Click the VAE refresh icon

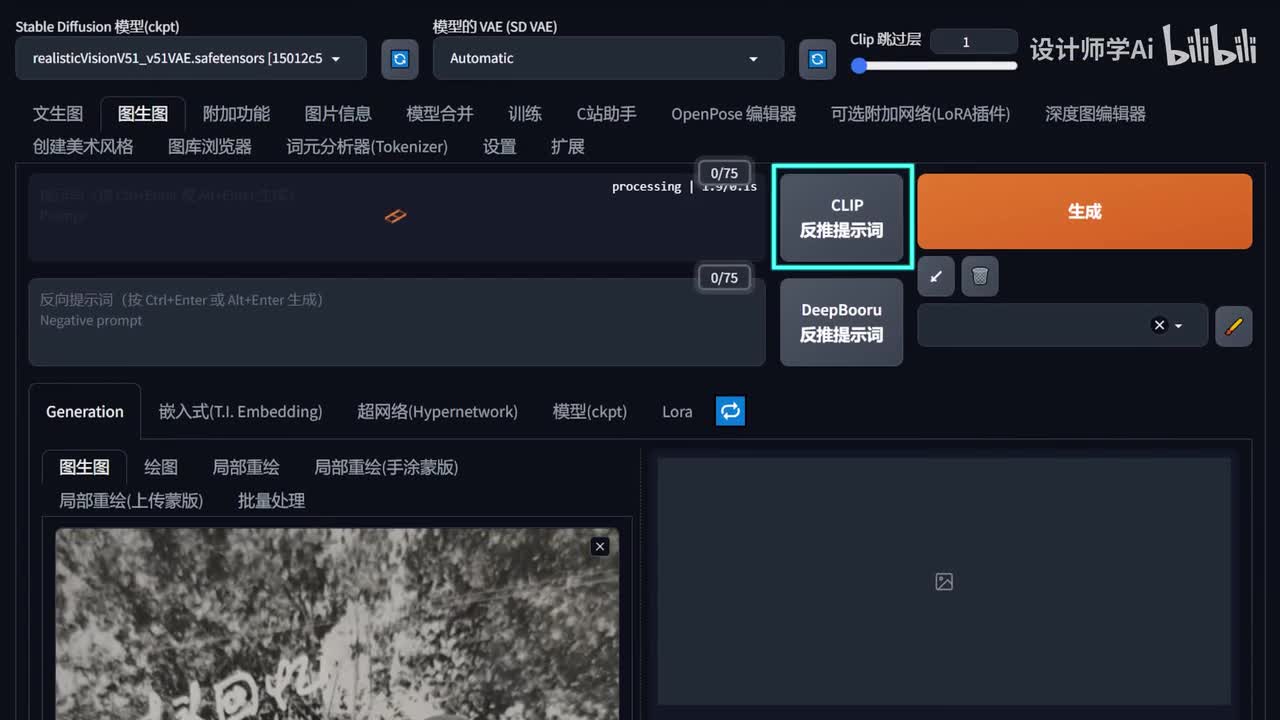(x=817, y=59)
